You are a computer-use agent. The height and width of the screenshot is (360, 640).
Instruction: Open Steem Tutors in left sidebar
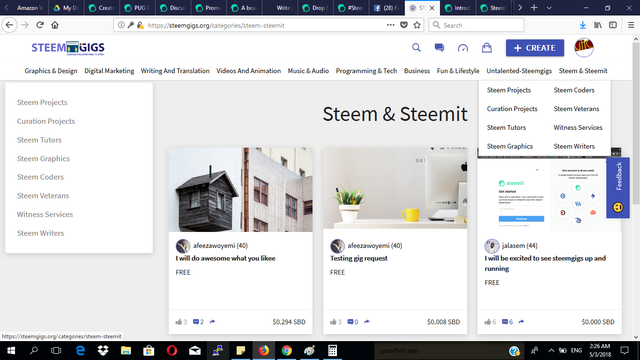(x=39, y=140)
